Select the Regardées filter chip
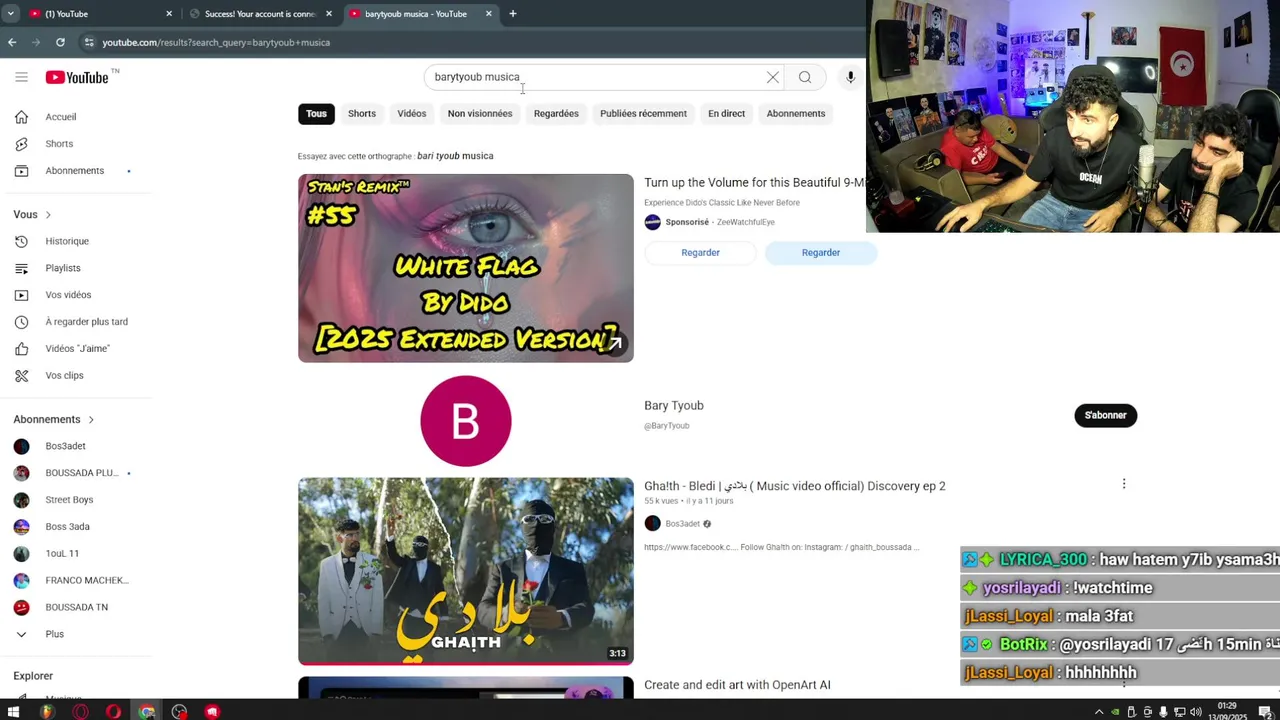Image resolution: width=1280 pixels, height=720 pixels. (556, 114)
